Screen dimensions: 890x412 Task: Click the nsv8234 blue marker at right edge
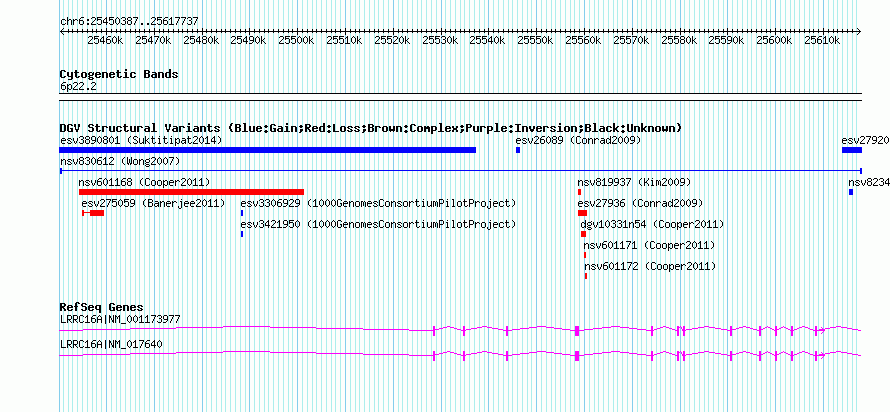tap(851, 192)
